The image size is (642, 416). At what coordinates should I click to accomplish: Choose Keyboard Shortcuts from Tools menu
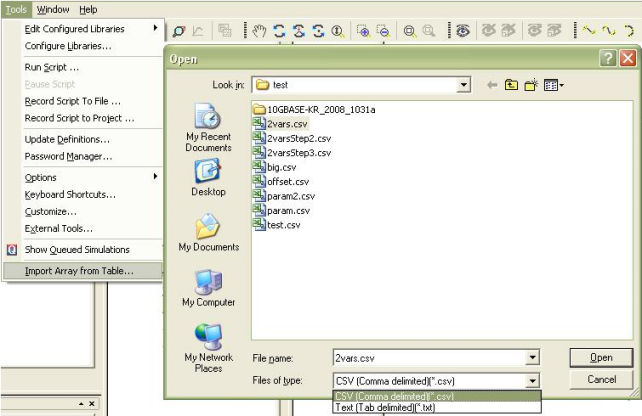70,194
